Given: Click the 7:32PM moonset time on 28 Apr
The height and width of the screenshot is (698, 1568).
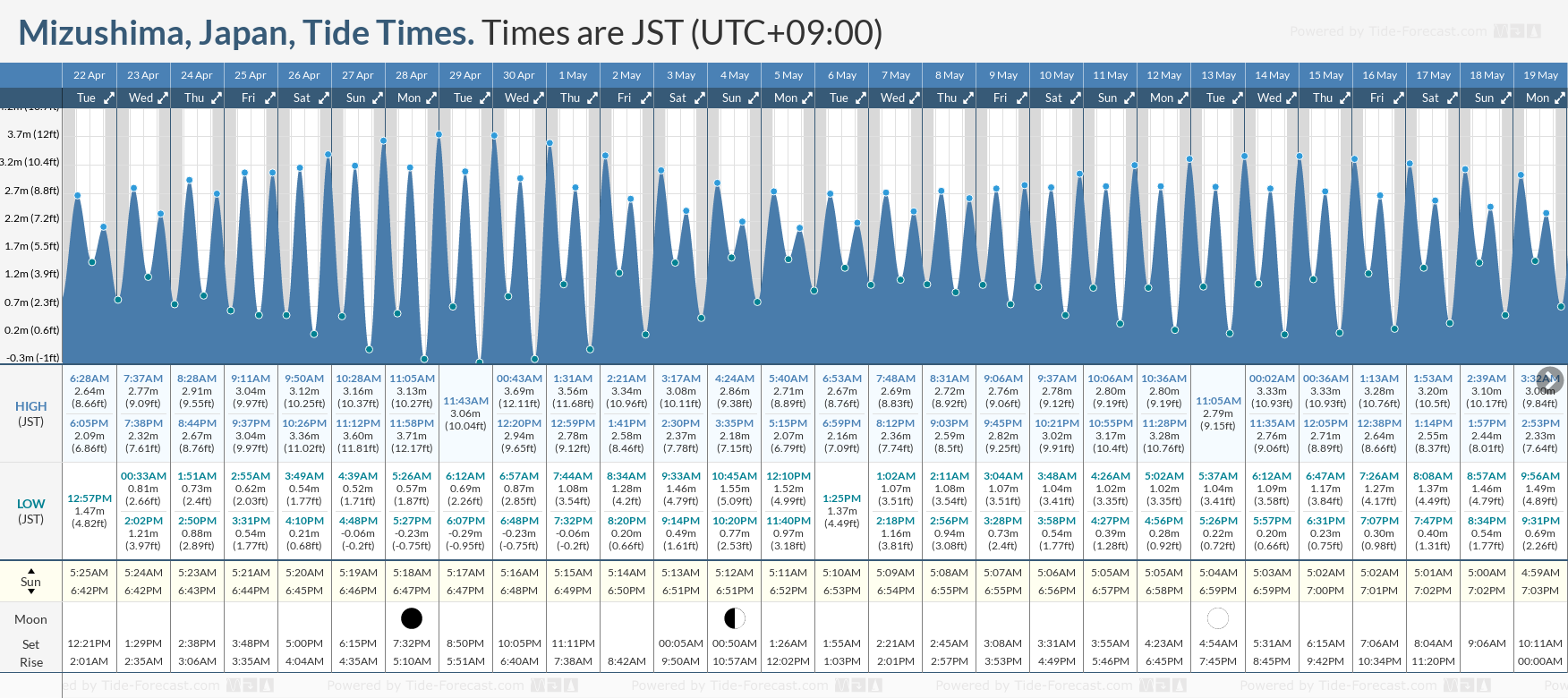Looking at the screenshot, I should tap(412, 643).
